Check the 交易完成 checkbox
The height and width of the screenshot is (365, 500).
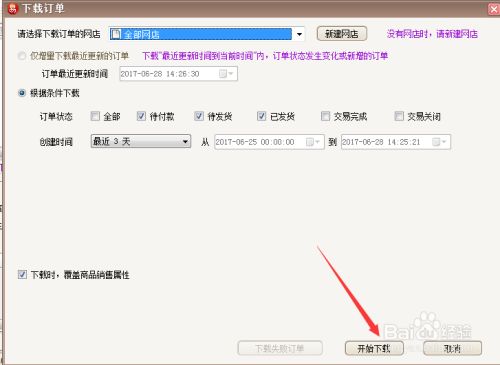point(325,116)
